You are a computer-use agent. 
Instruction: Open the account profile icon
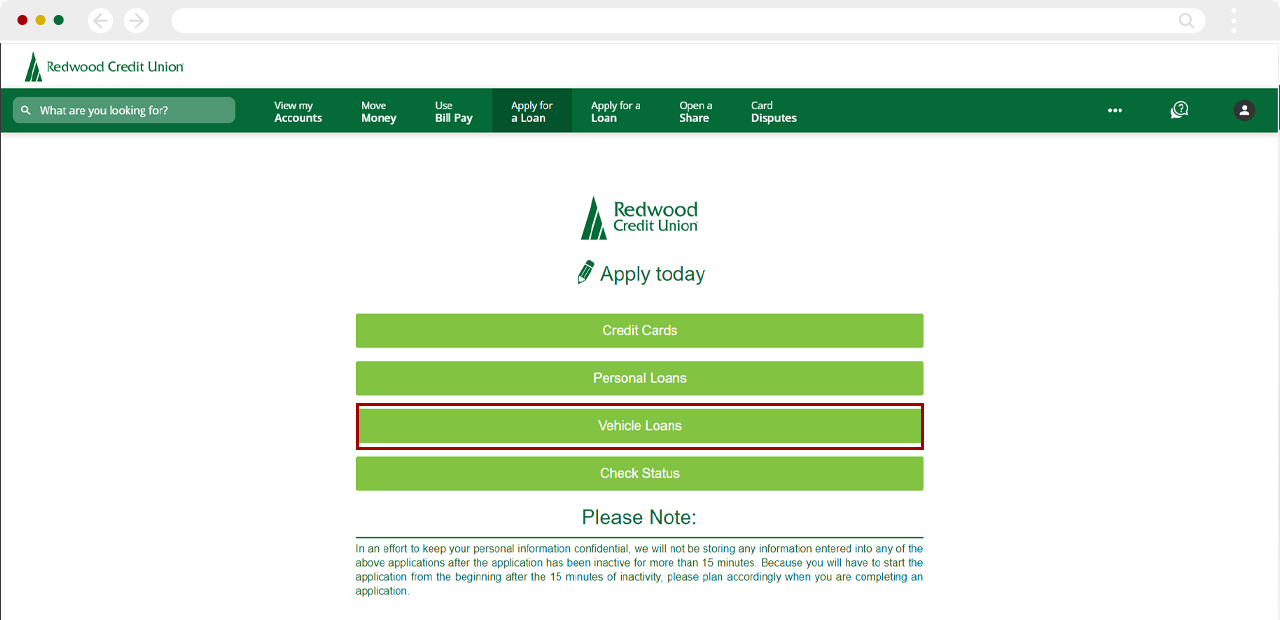[x=1243, y=110]
